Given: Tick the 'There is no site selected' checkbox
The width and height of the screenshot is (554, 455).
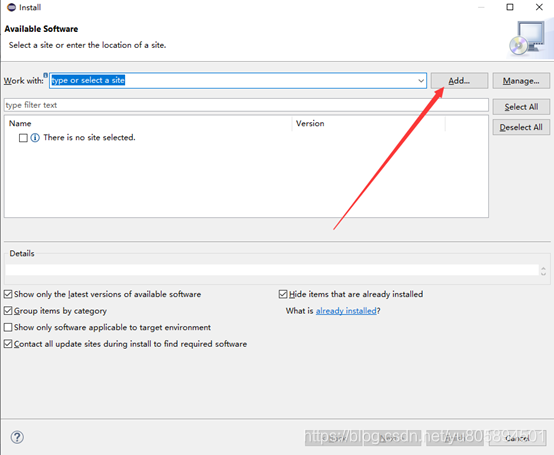Looking at the screenshot, I should (23, 138).
